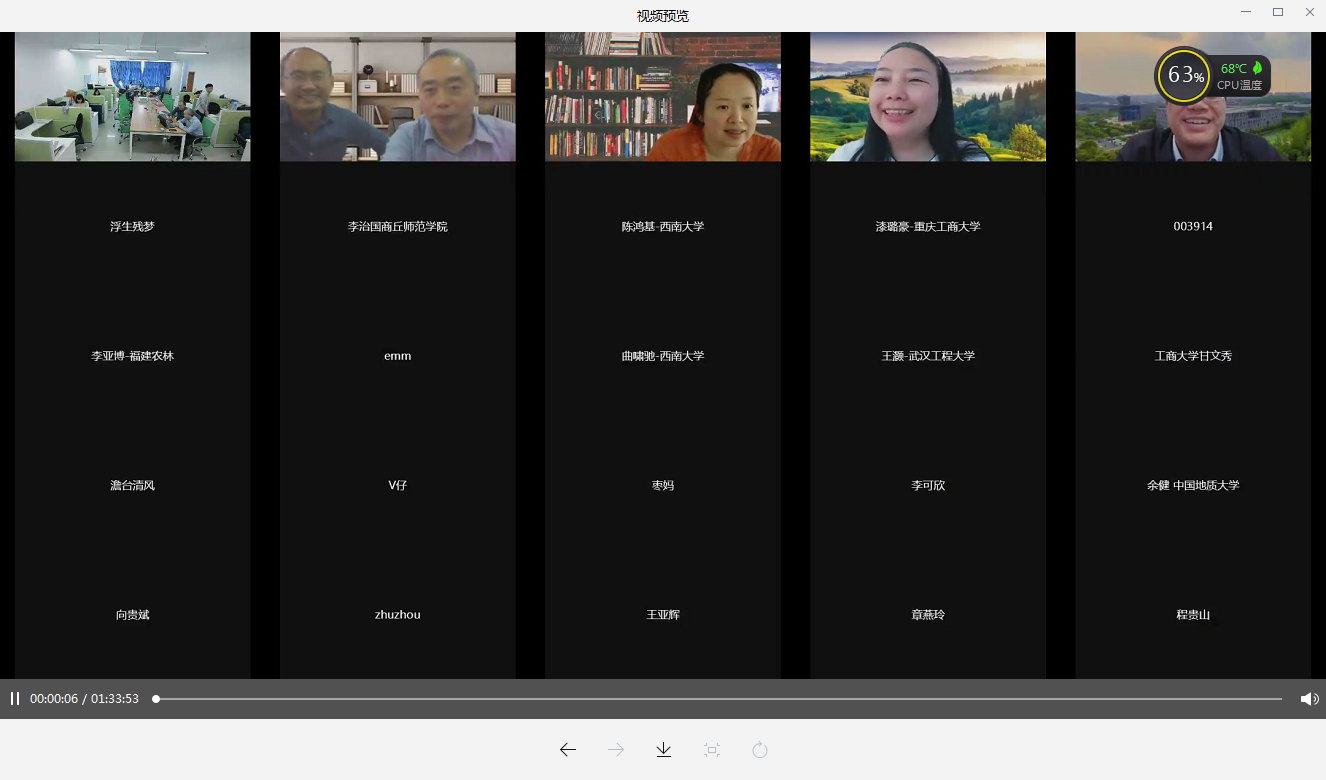Rotate the preview with the rotate icon
1326x780 pixels.
(x=760, y=750)
